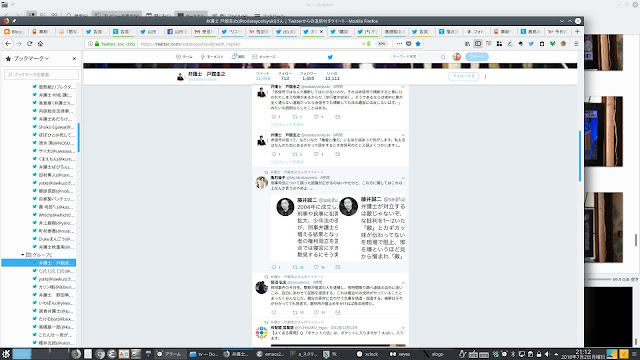Reload the current Twitter page
This screenshot has width=640, height=360.
[29, 44]
